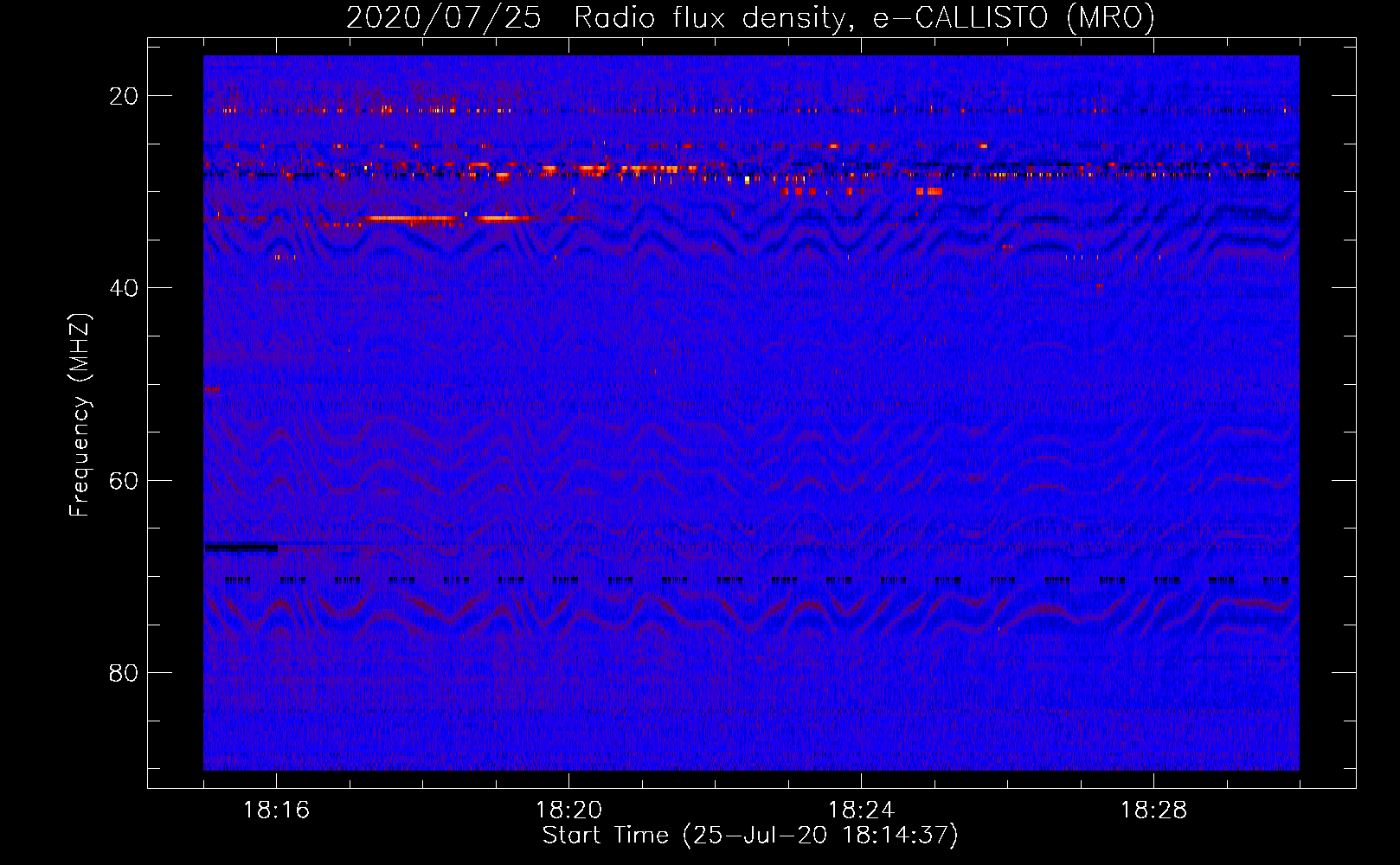The image size is (1400, 865).
Task: Click the '18:20' time tick label
Action: tap(568, 811)
